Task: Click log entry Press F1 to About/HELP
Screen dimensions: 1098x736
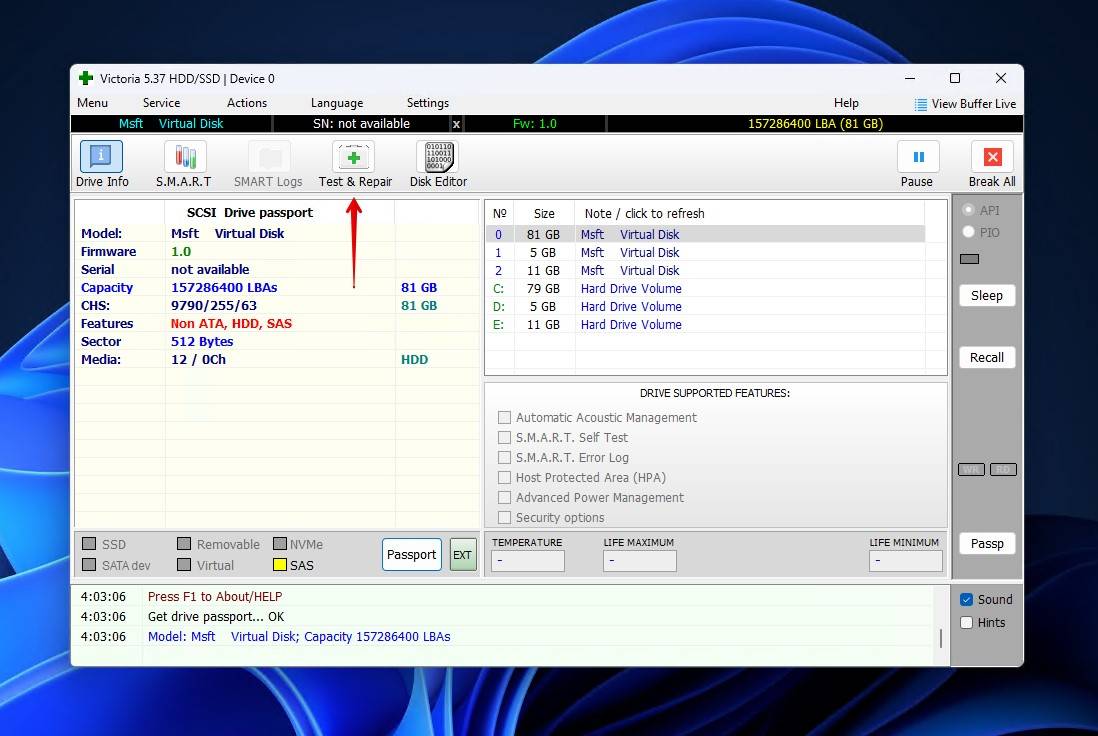Action: 214,597
